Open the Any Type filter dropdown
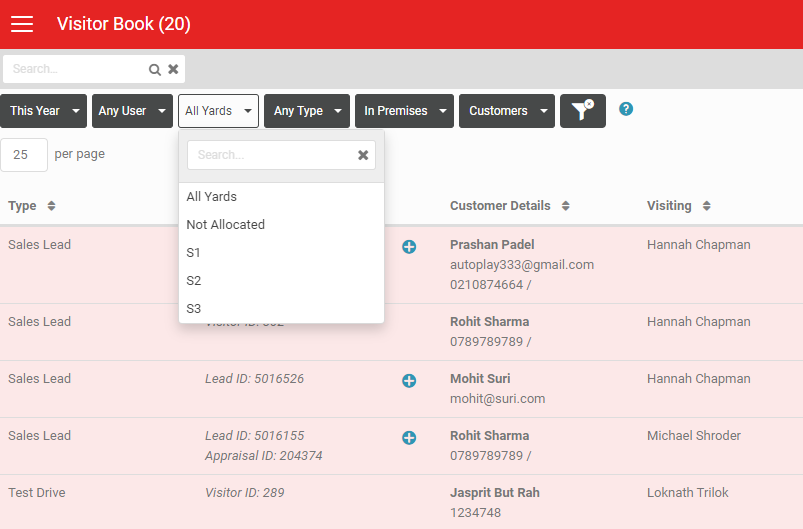The image size is (803, 529). point(307,111)
